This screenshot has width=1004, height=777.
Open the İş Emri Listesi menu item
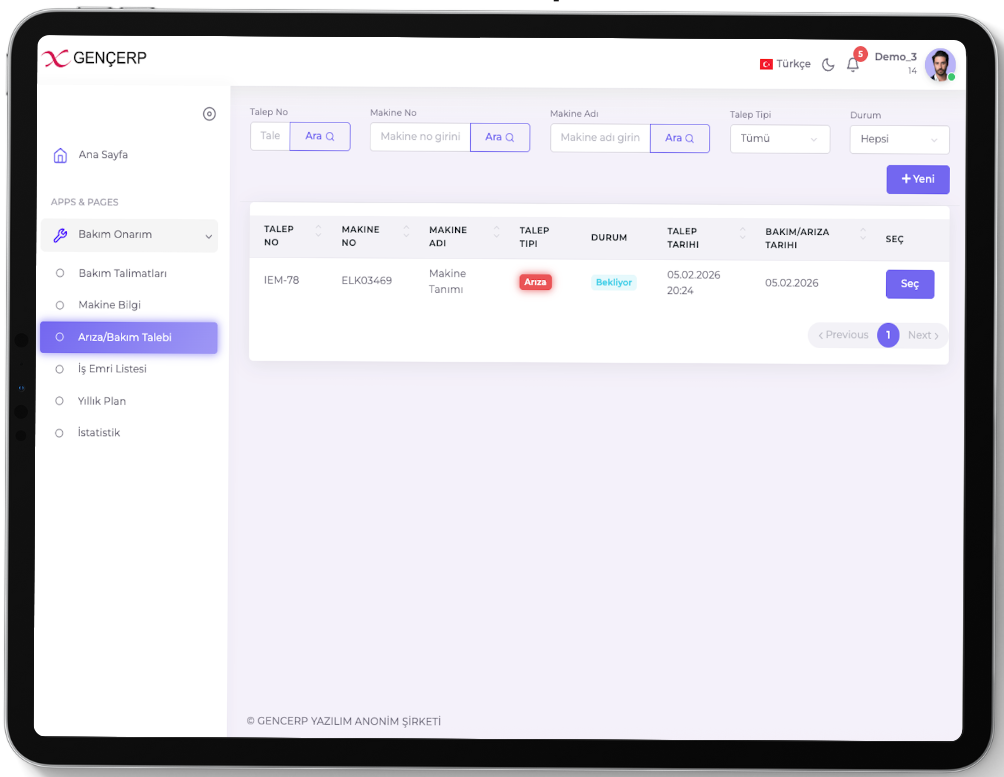tap(112, 369)
